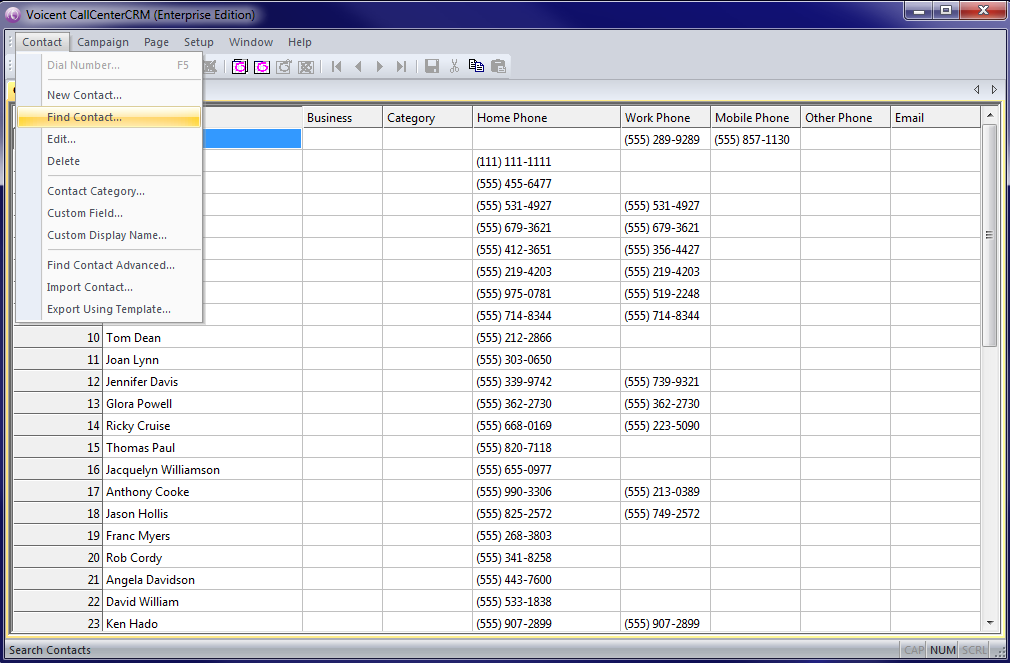Viewport: 1010px width, 663px height.
Task: Select New Contact... menu entry
Action: pos(85,95)
